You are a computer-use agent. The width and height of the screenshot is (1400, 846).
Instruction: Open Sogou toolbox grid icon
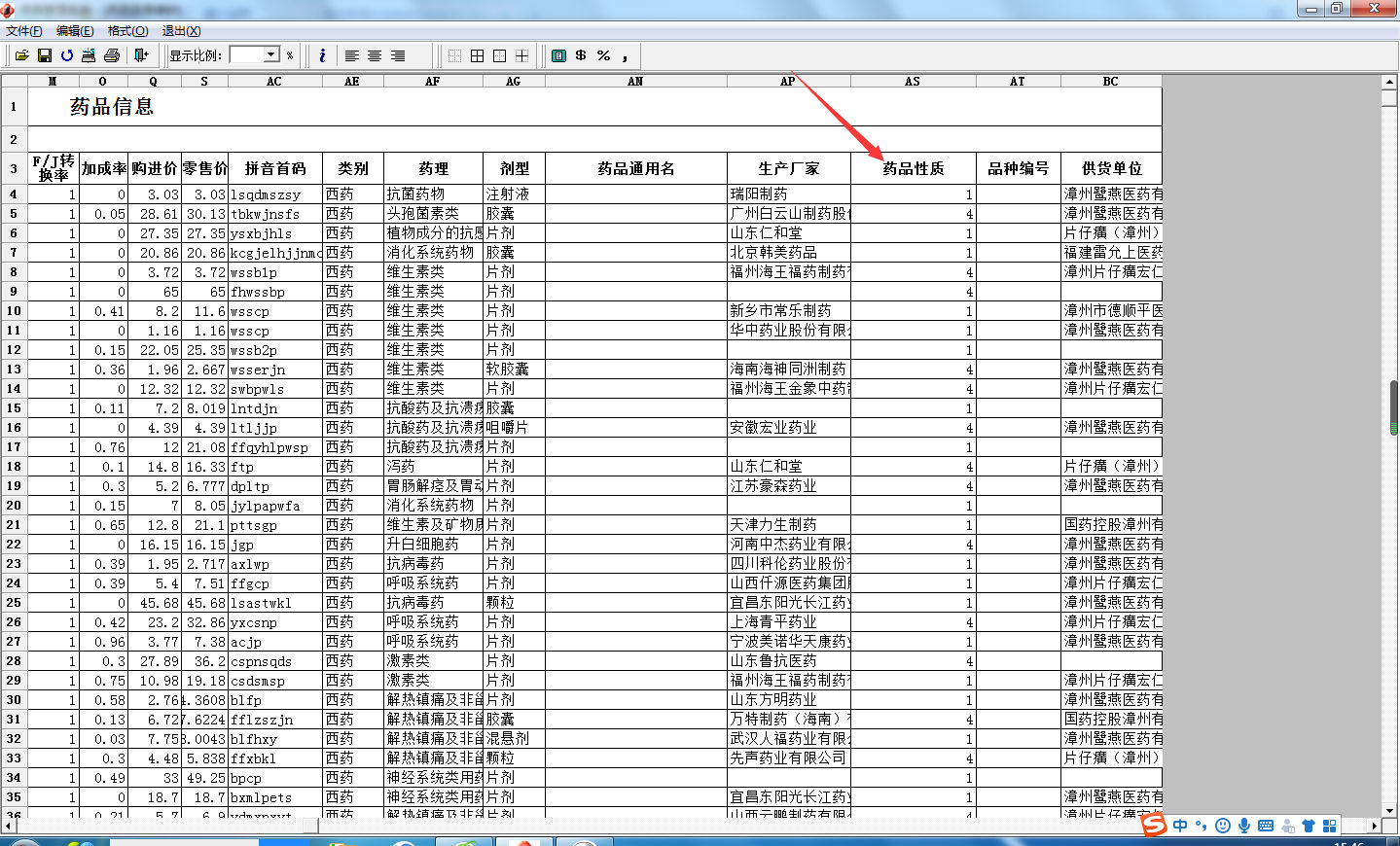pos(1330,826)
